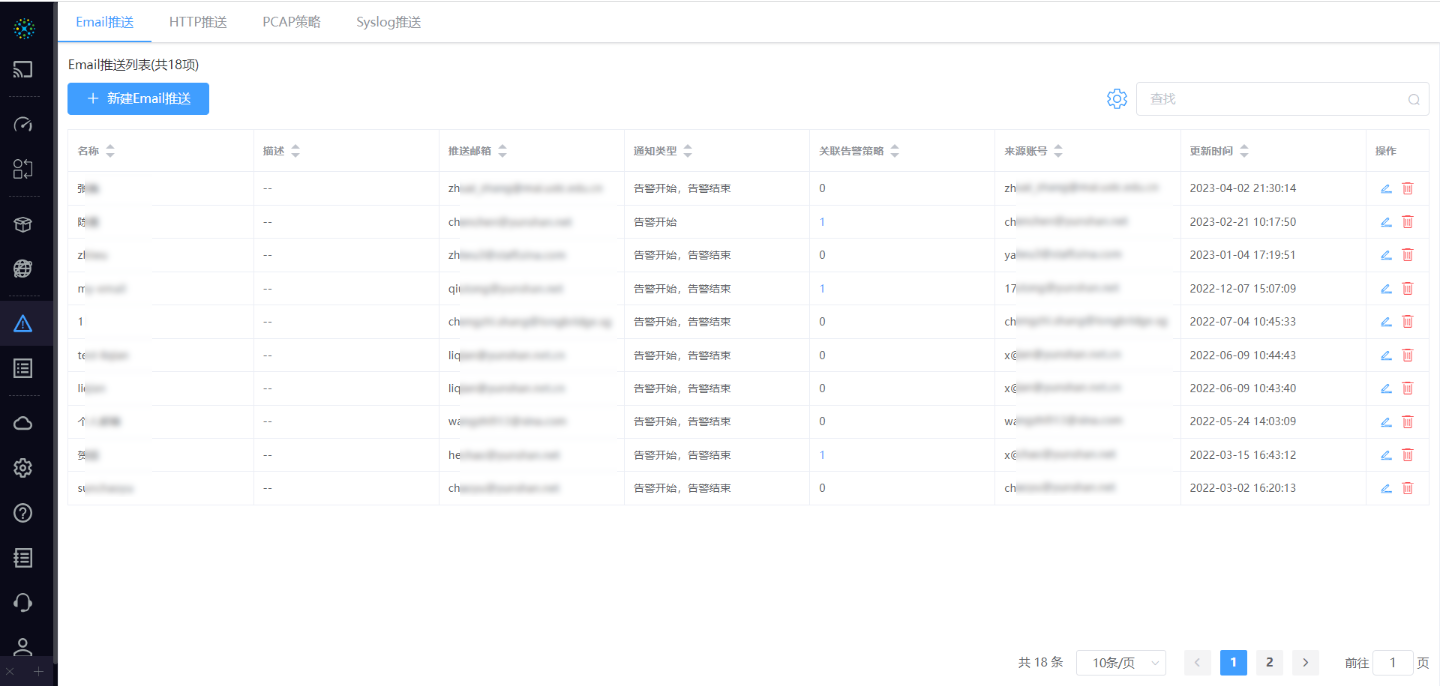
Task: Sort the table by 名称 column
Action: (110, 150)
